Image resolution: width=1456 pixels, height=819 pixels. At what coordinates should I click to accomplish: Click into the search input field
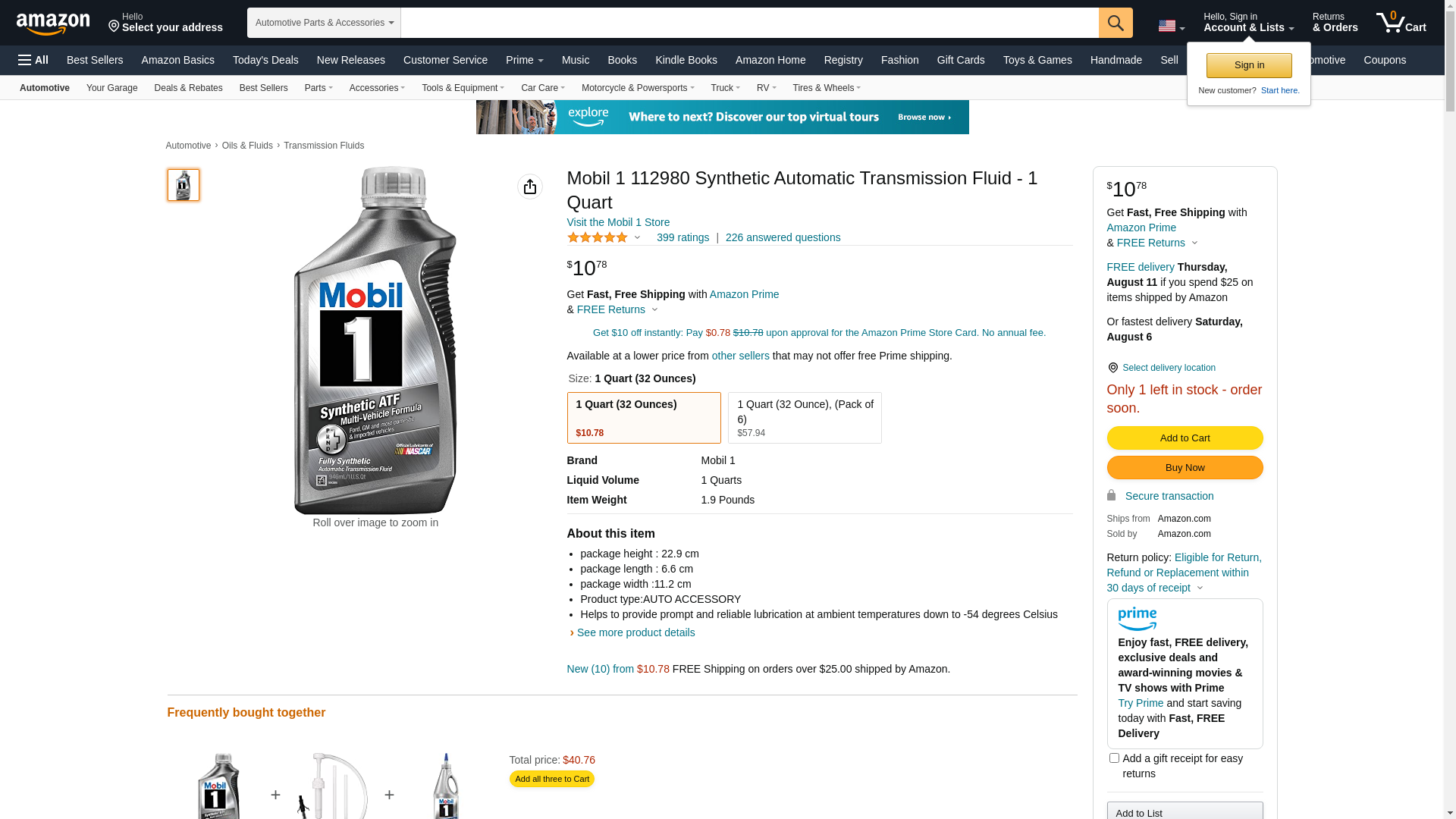749,23
